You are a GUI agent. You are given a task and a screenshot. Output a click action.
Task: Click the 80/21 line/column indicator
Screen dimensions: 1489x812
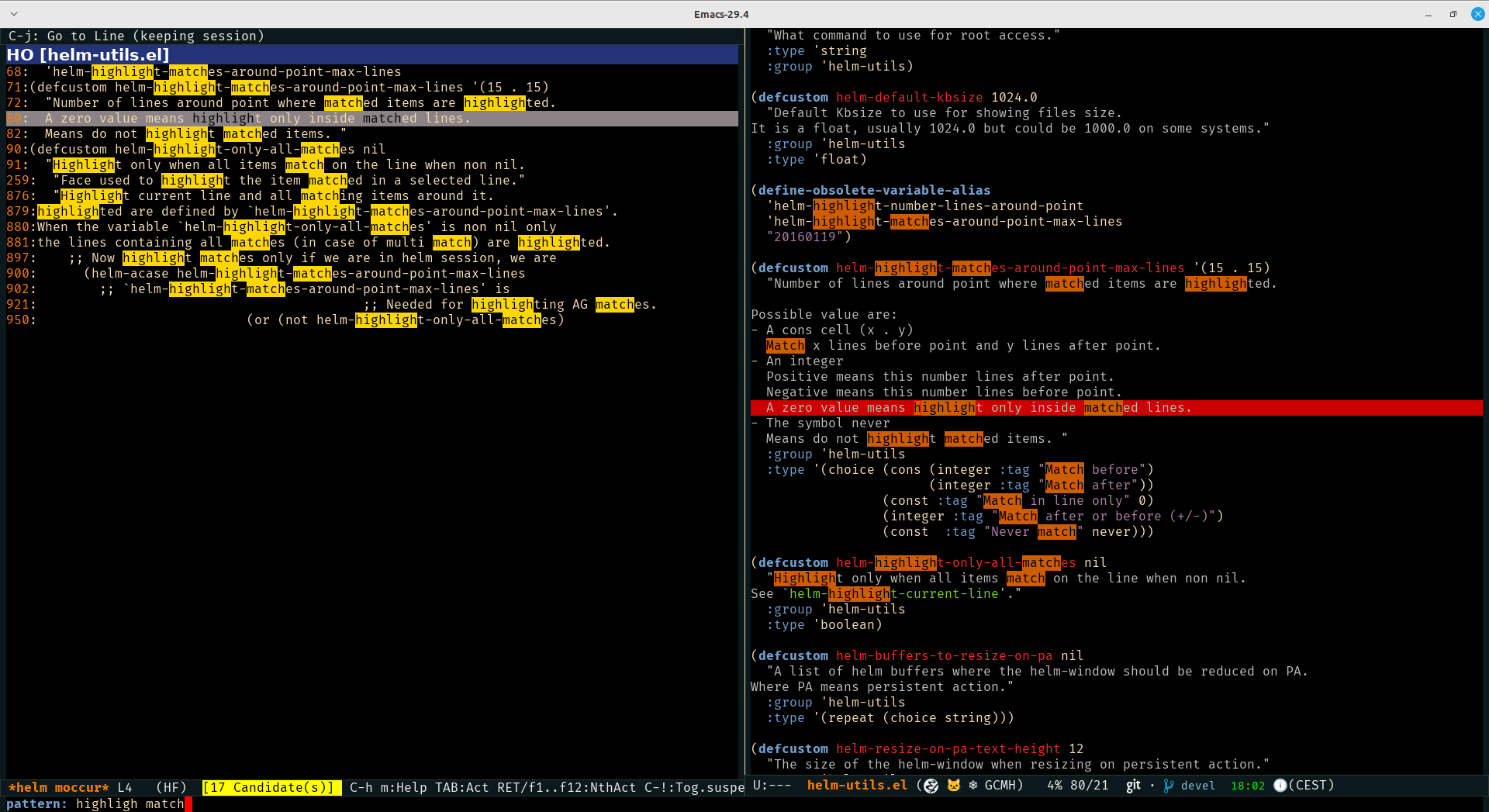(1090, 786)
